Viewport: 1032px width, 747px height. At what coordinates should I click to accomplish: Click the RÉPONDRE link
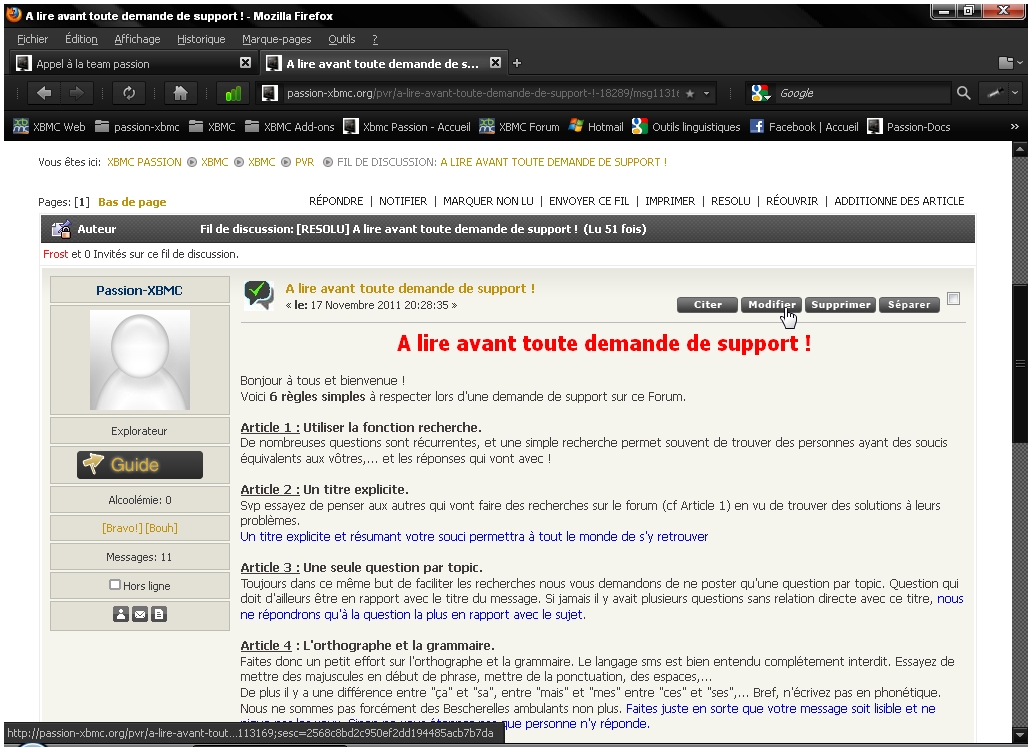click(336, 201)
